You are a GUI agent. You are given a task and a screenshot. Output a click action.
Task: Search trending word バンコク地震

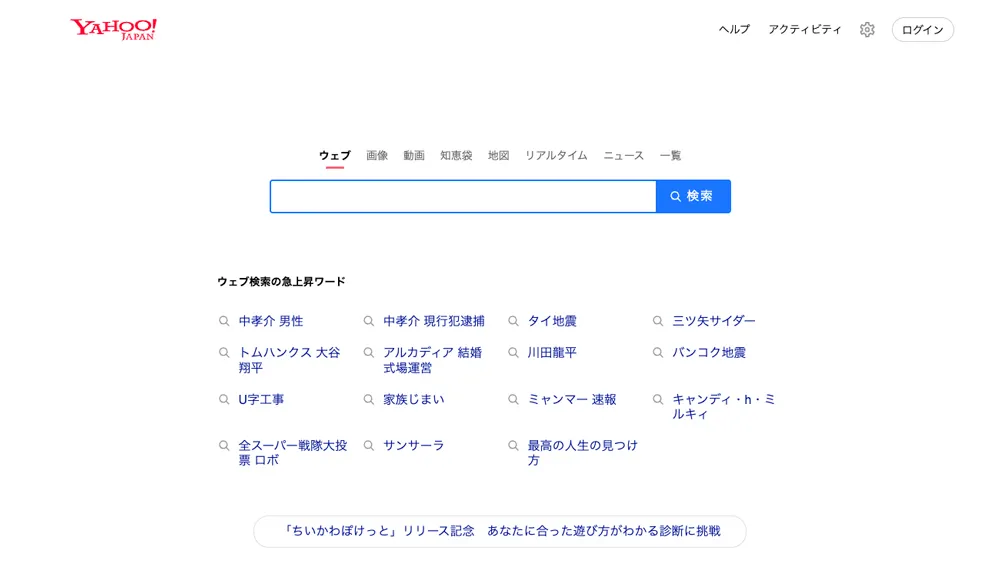coord(709,353)
